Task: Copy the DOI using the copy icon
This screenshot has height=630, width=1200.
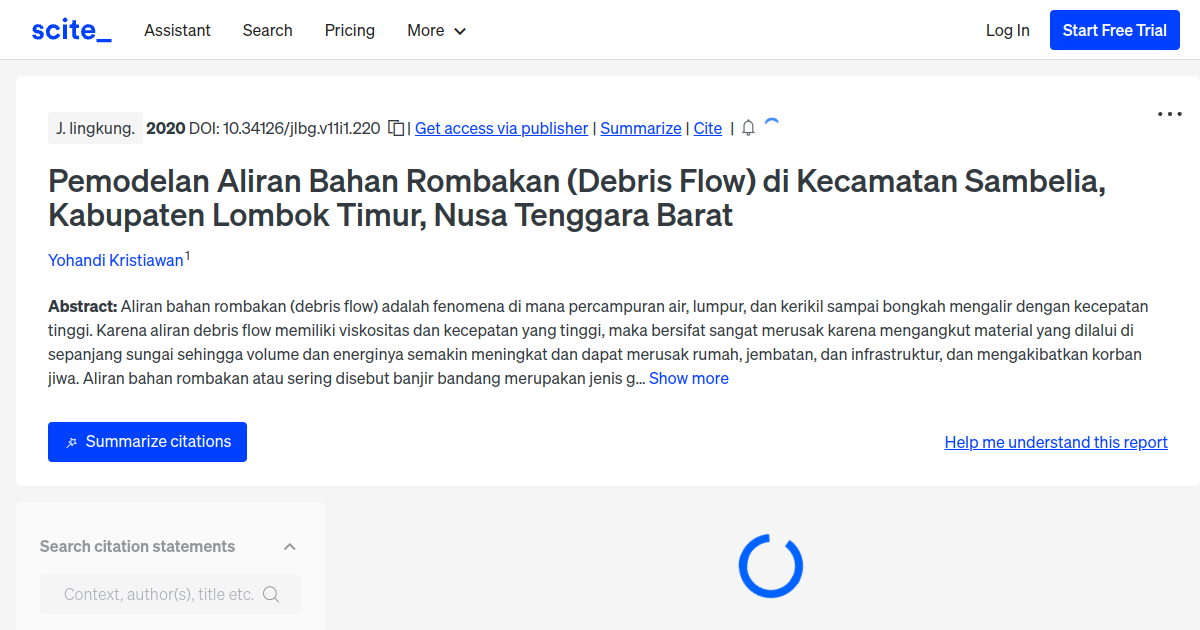Action: coord(396,128)
